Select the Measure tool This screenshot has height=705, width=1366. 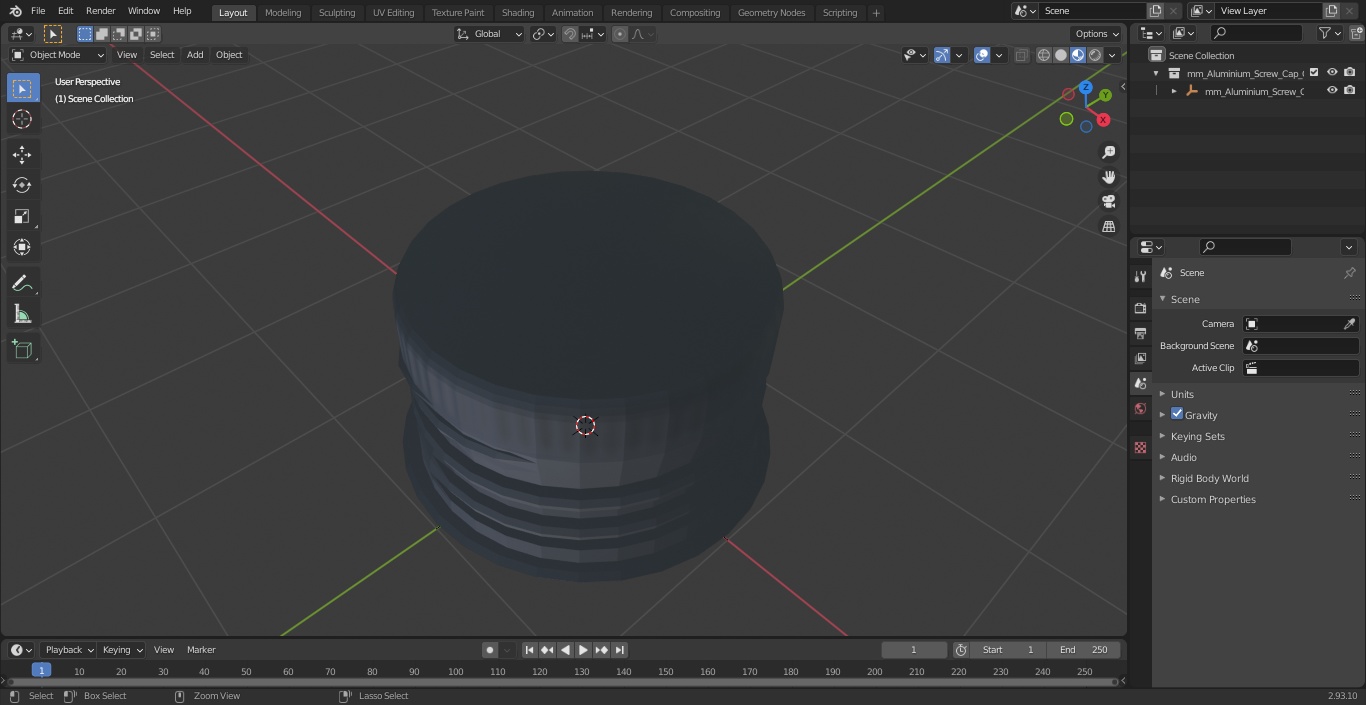(x=22, y=315)
